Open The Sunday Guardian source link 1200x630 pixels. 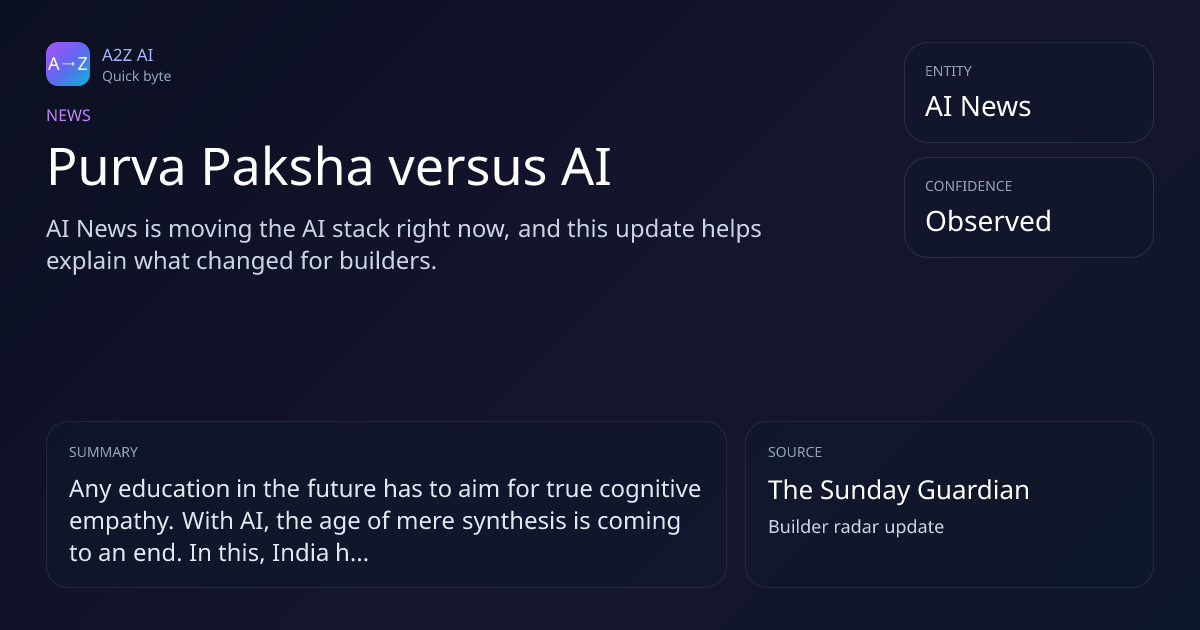(x=898, y=490)
